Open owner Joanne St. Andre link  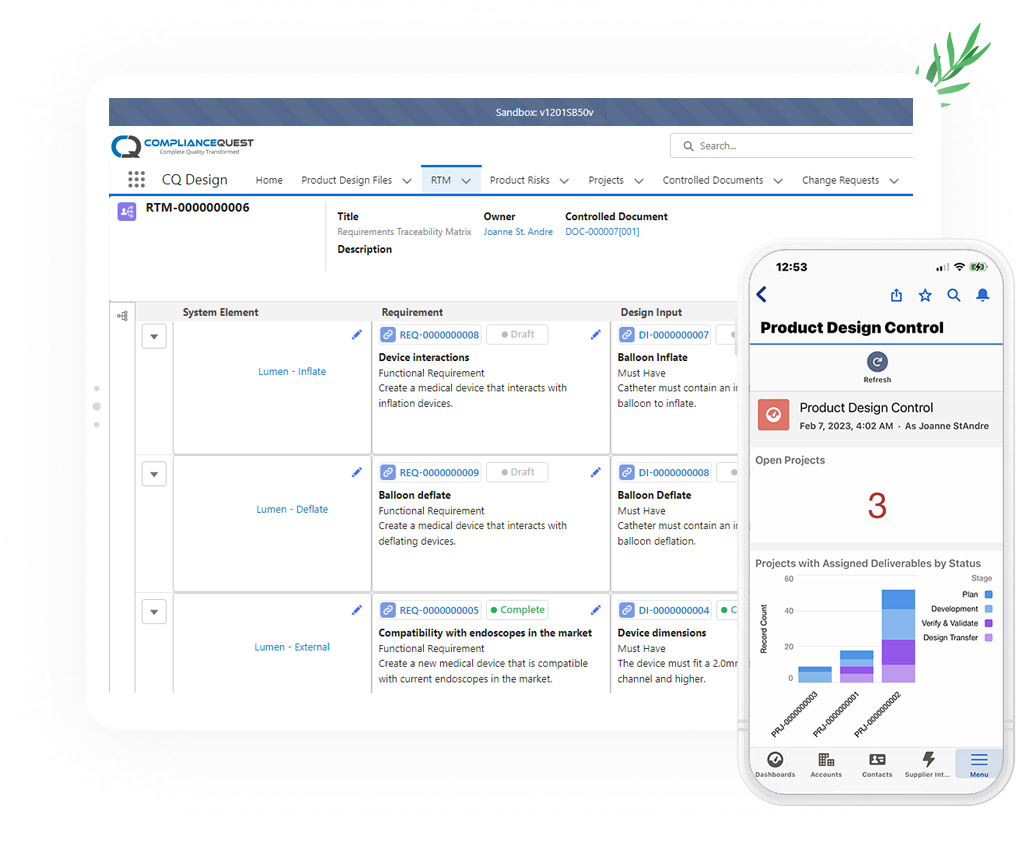(518, 232)
